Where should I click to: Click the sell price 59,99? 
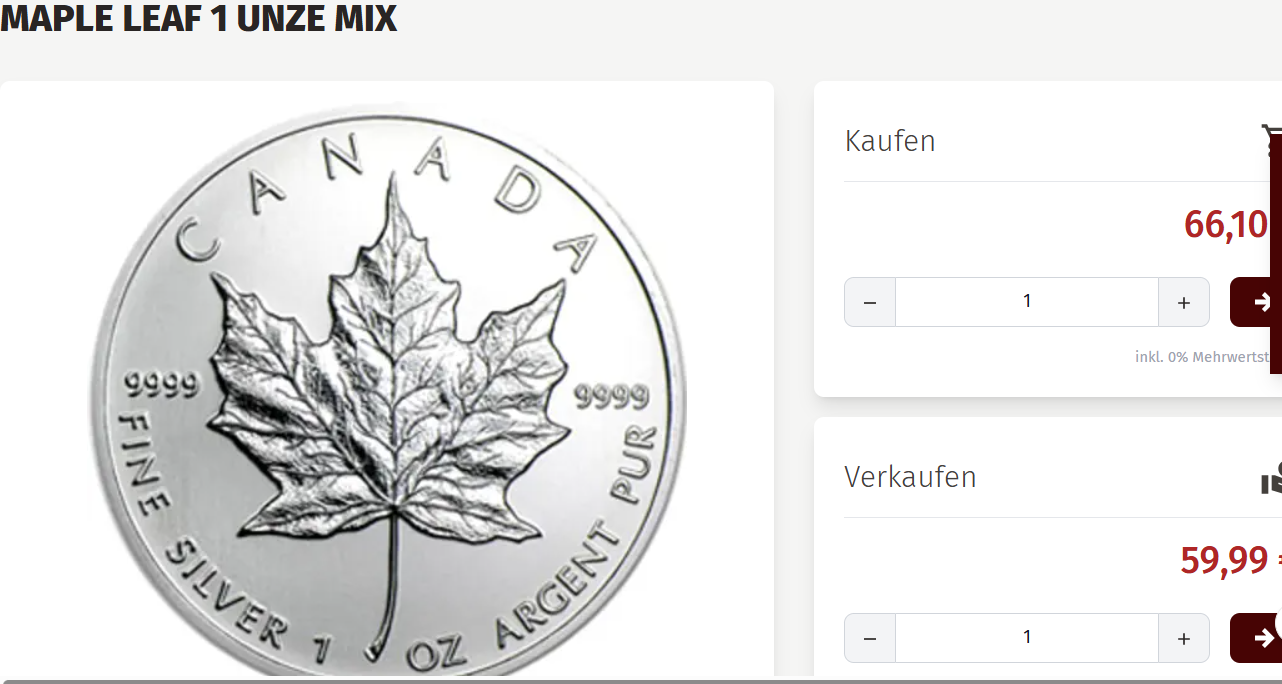click(1225, 560)
